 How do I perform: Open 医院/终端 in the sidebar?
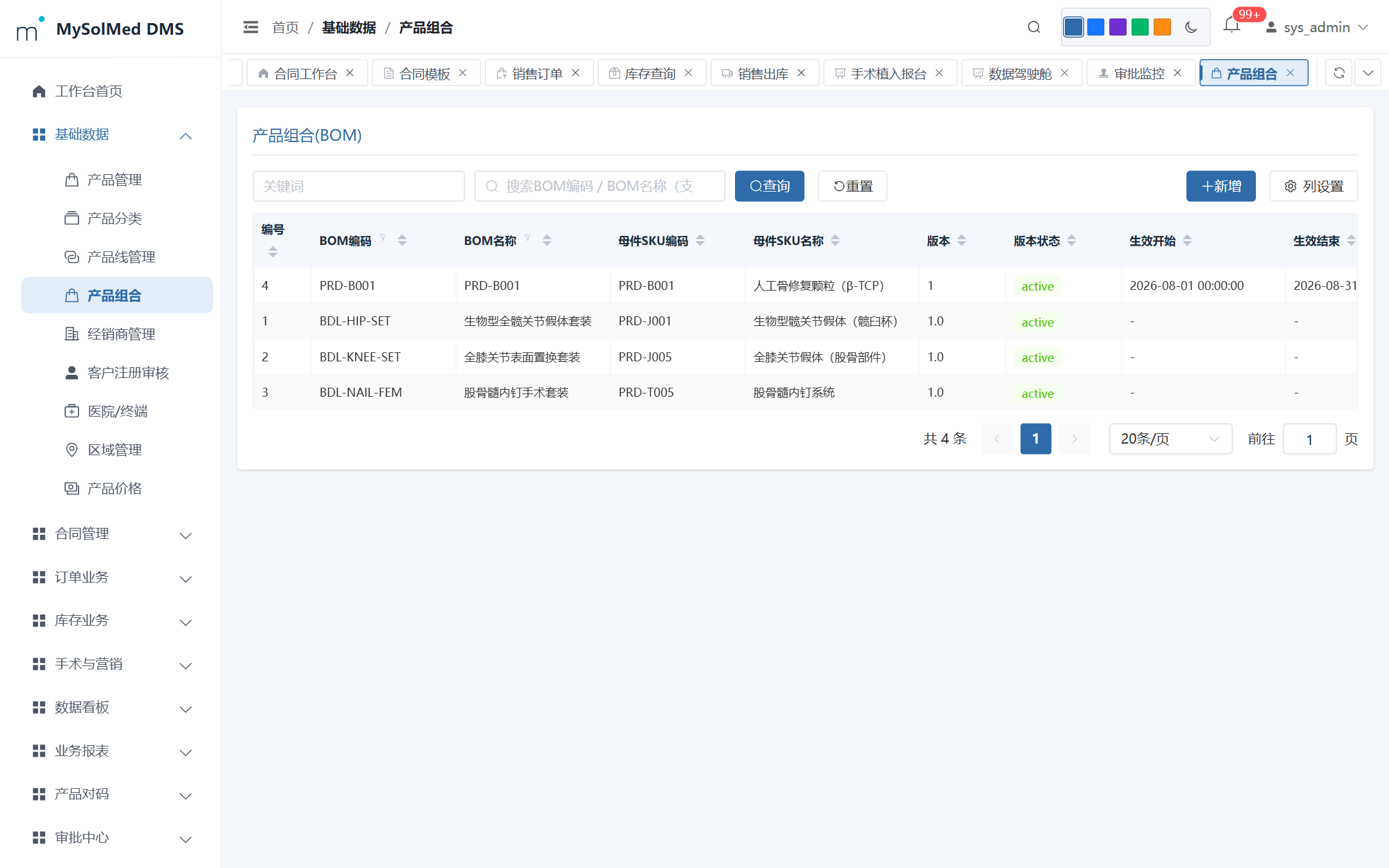117,411
